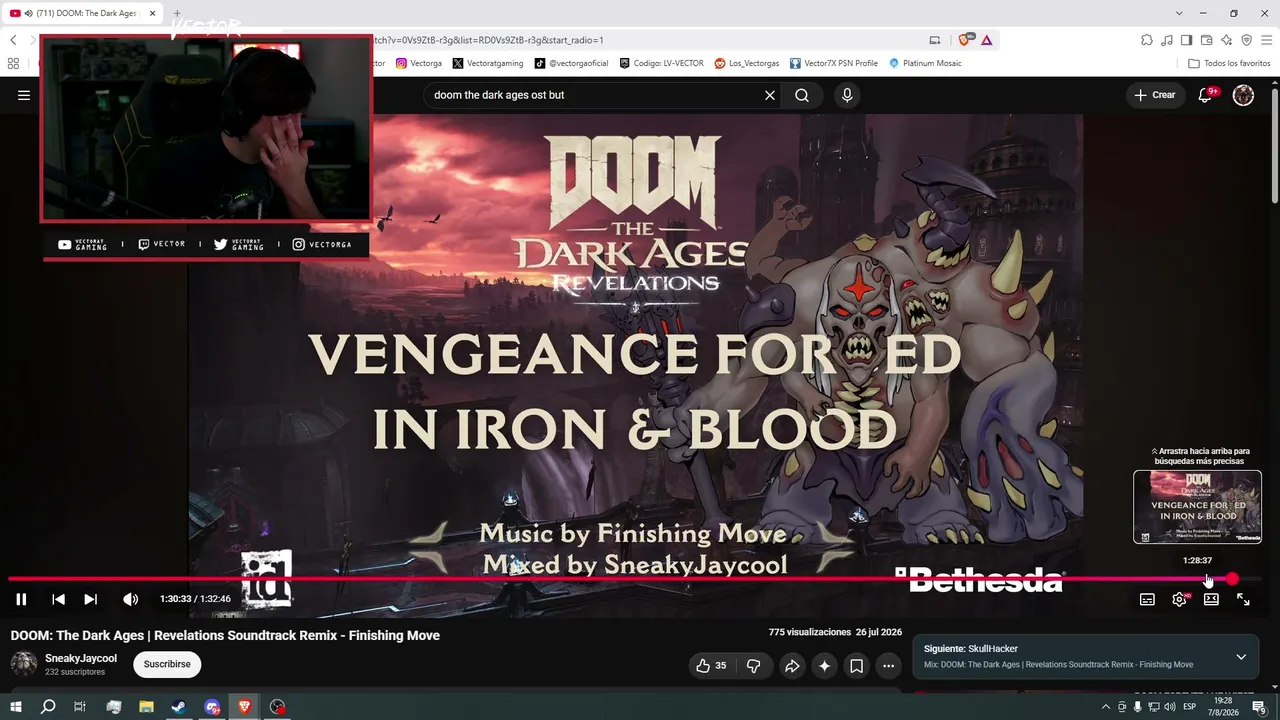1280x720 pixels.
Task: Close the DOOM YouTube browser tab
Action: click(x=153, y=13)
